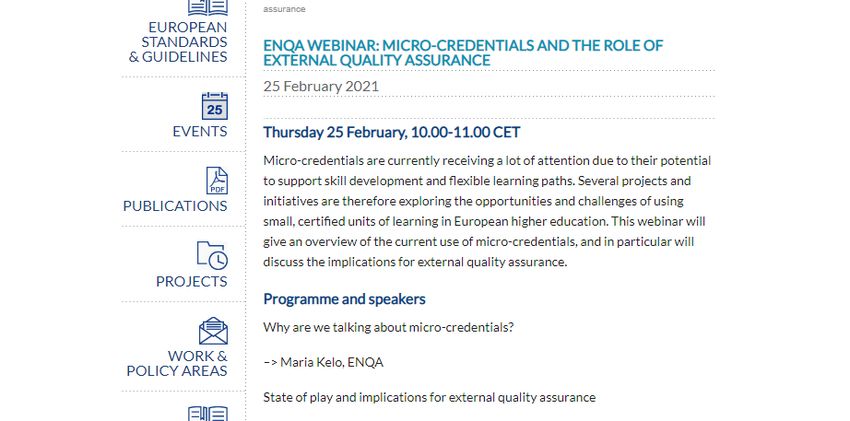This screenshot has width=850, height=421.
Task: Click 'Why are we talking about micro-credentials?' line
Action: (388, 328)
